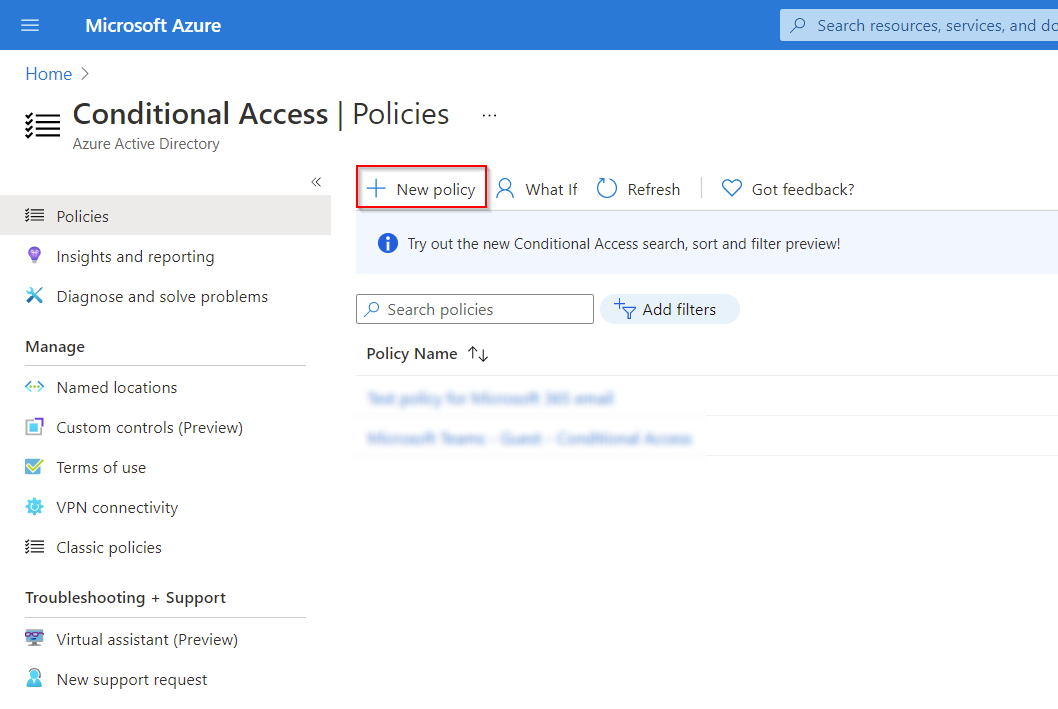This screenshot has width=1058, height=709.
Task: Click the Azure global search box
Action: (919, 26)
